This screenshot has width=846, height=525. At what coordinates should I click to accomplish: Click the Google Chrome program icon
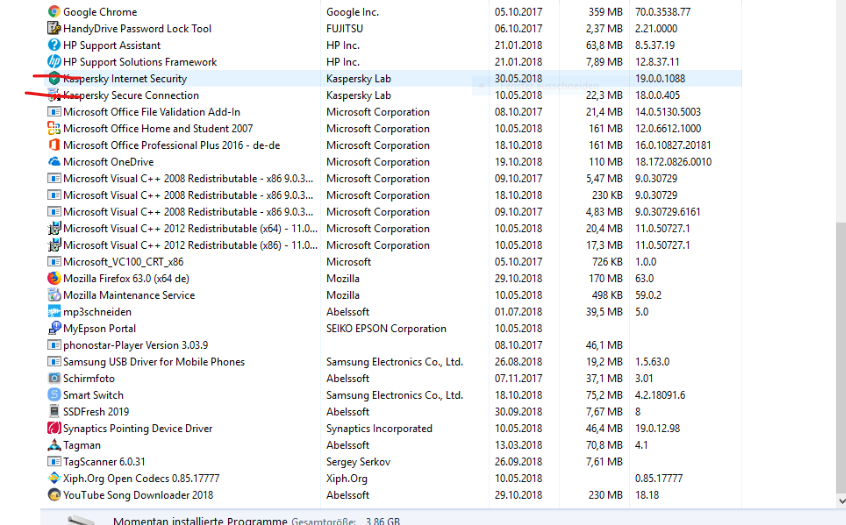tap(54, 11)
